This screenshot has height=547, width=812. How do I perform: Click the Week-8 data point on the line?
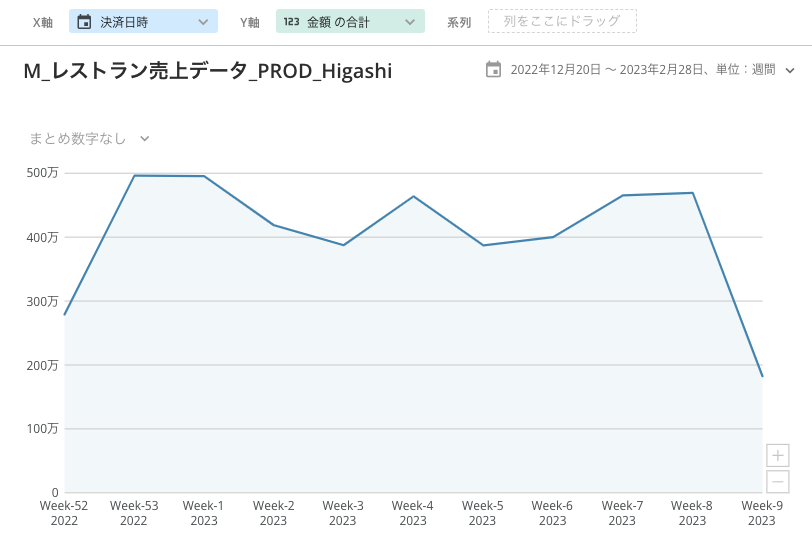pos(692,193)
